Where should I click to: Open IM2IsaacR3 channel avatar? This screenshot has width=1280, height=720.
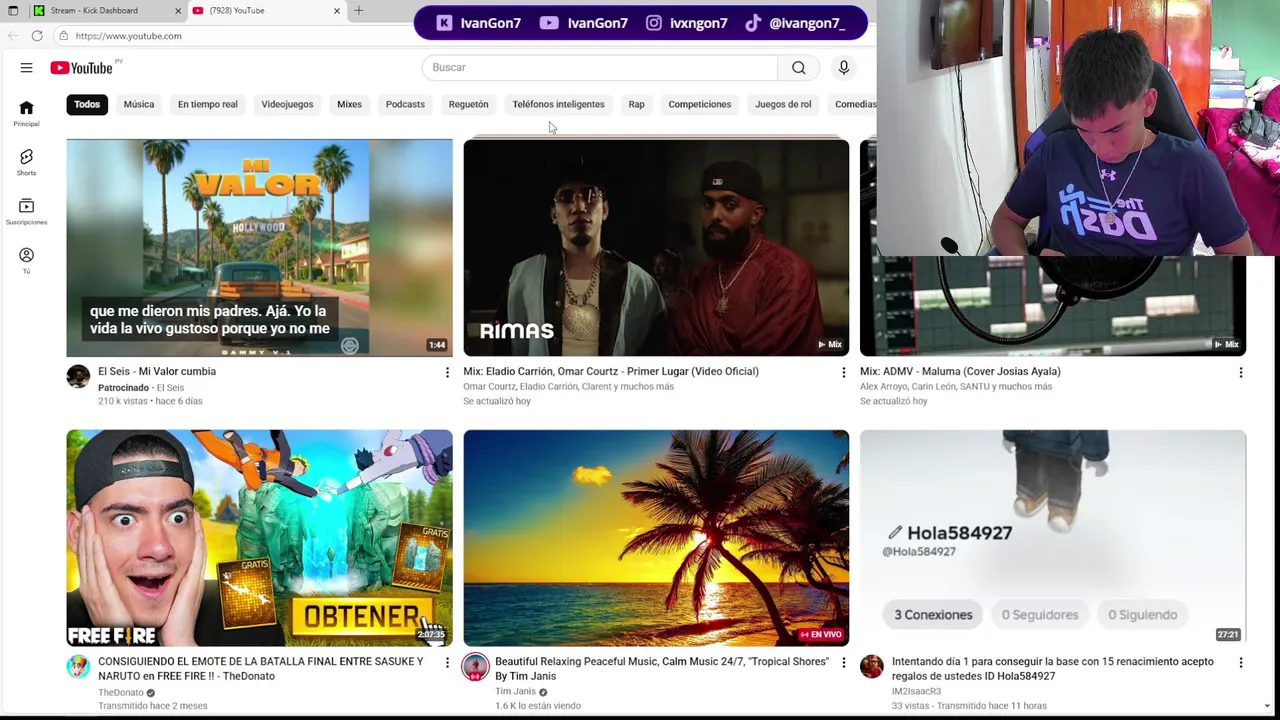point(872,666)
